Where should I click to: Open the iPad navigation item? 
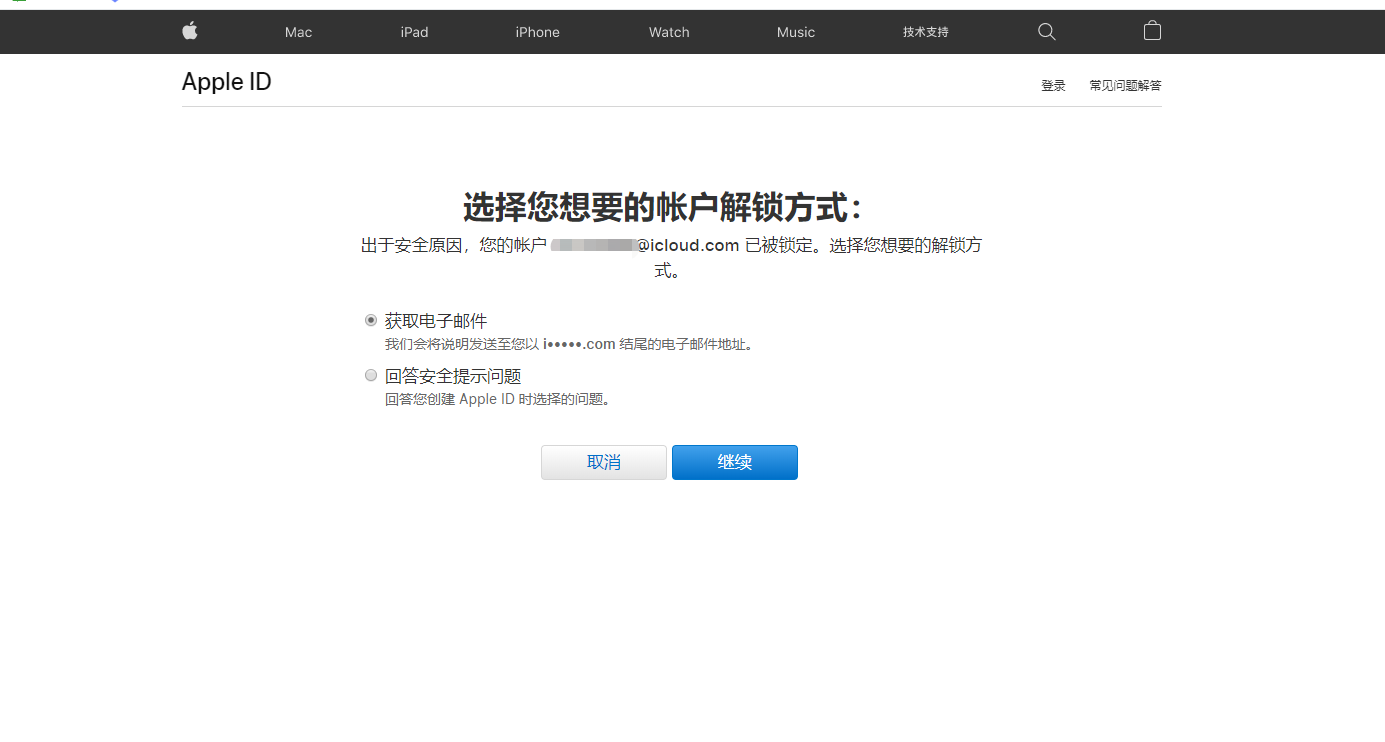[x=414, y=32]
